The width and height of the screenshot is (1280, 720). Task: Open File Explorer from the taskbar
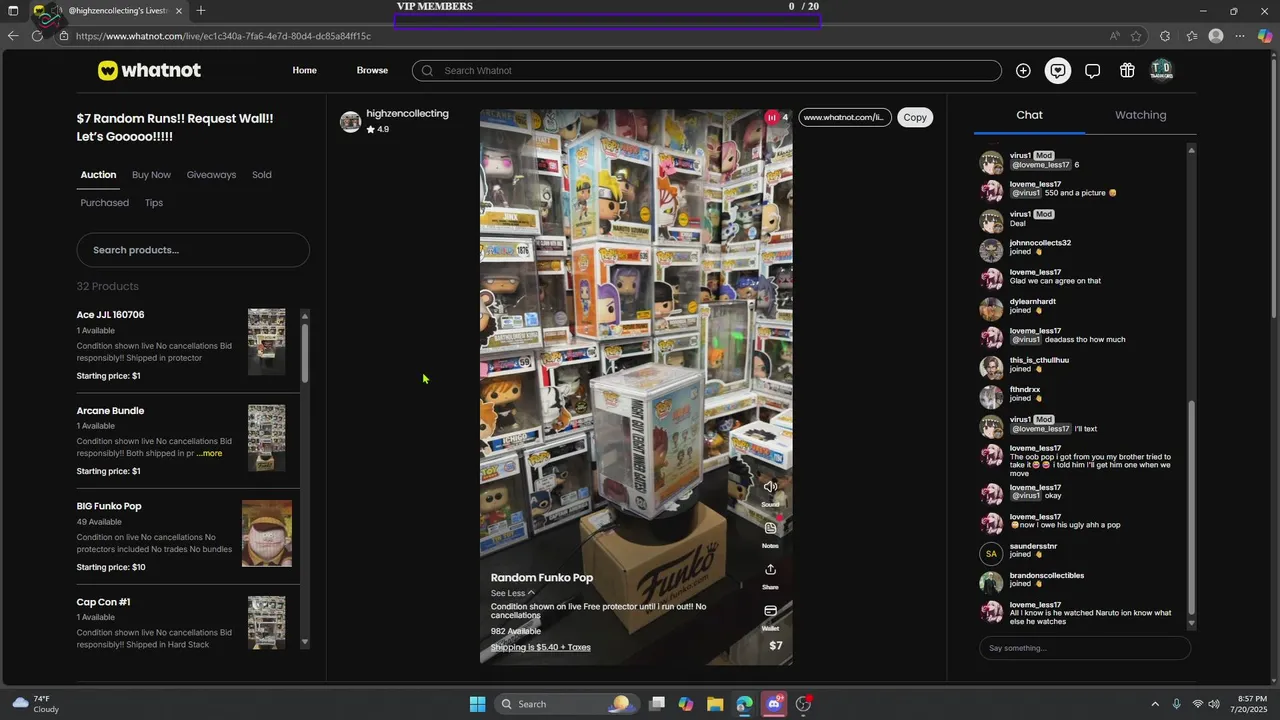click(x=715, y=704)
